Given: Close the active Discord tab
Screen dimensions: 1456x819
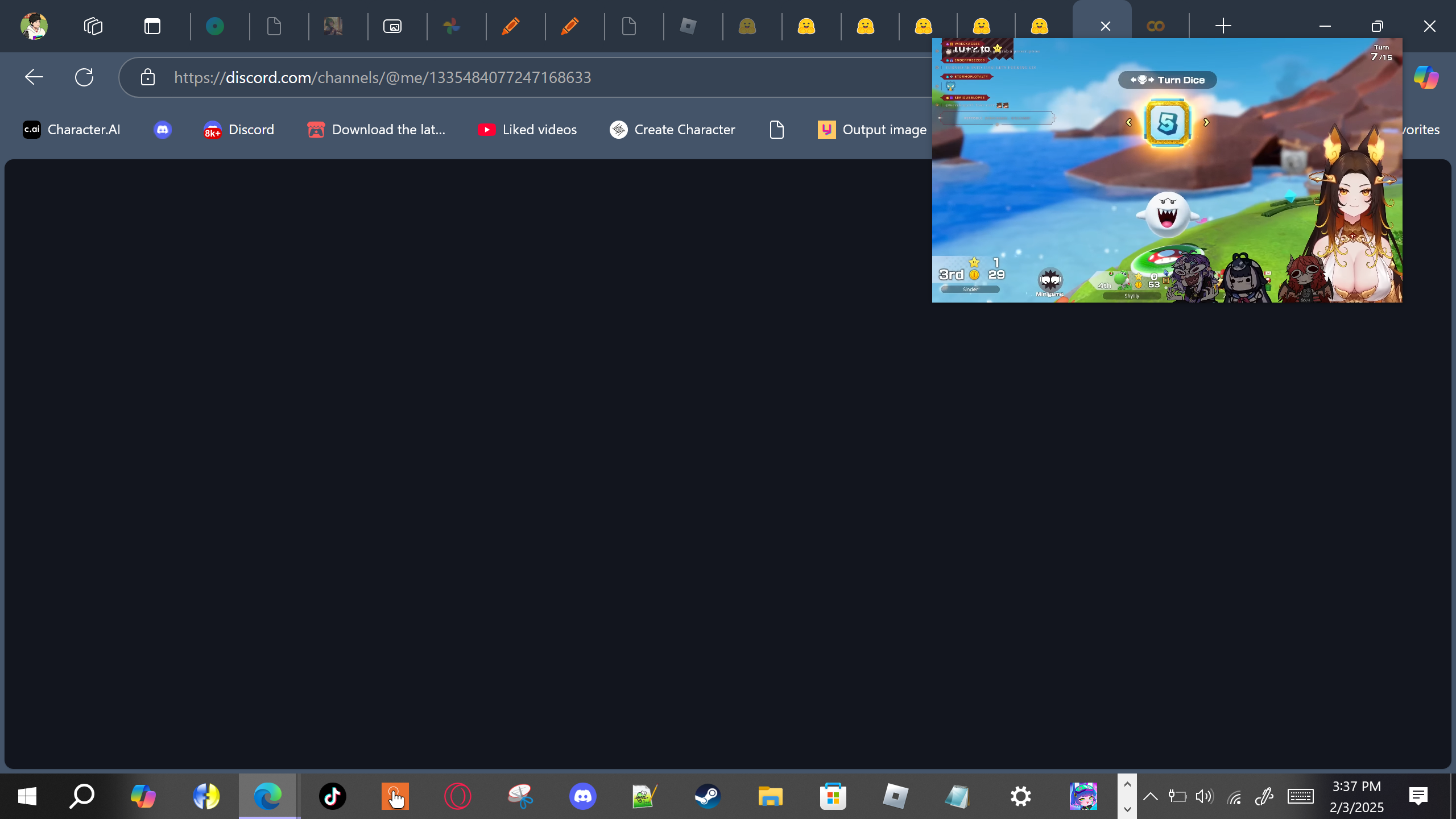Looking at the screenshot, I should (x=1106, y=26).
